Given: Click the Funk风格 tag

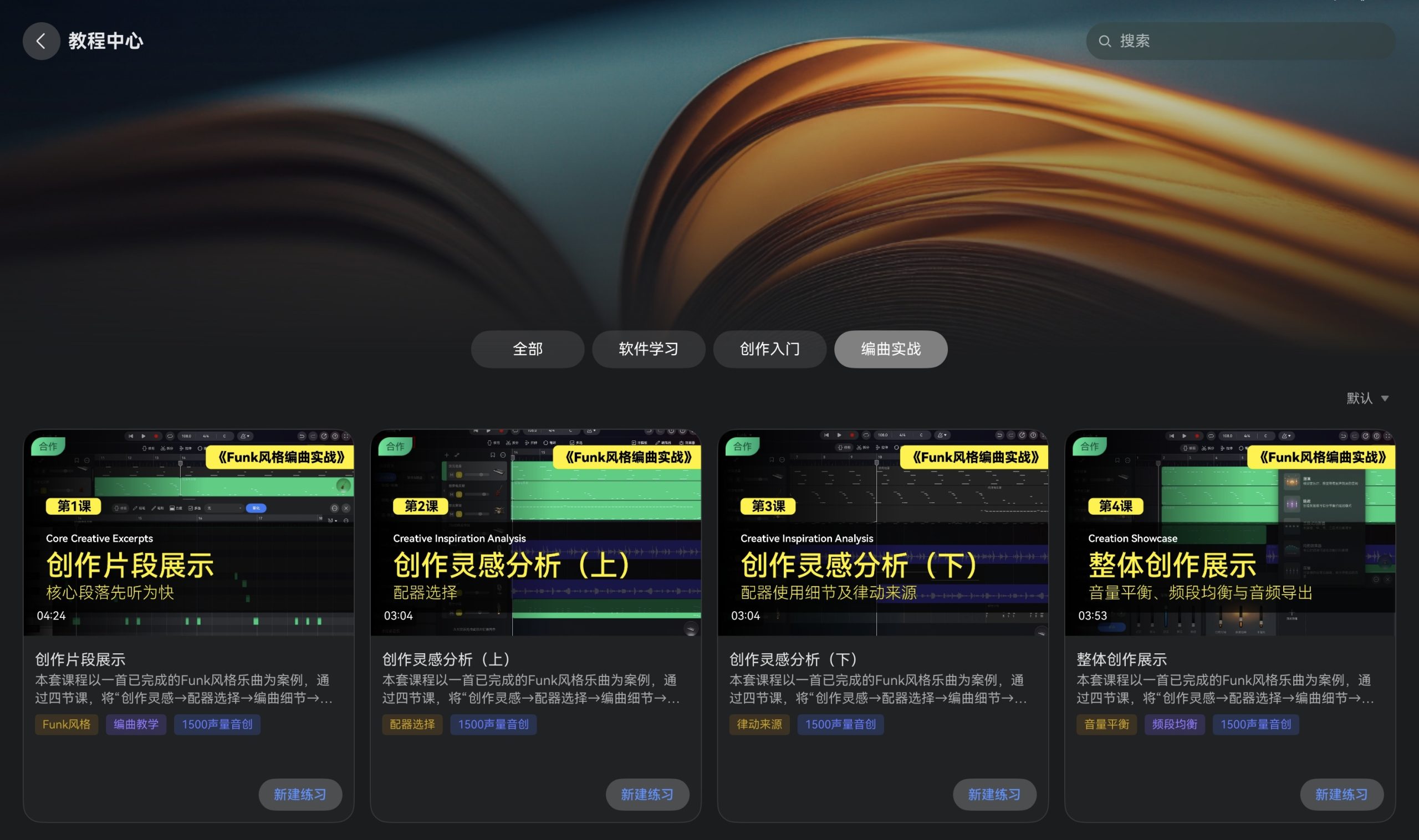Looking at the screenshot, I should click(67, 724).
